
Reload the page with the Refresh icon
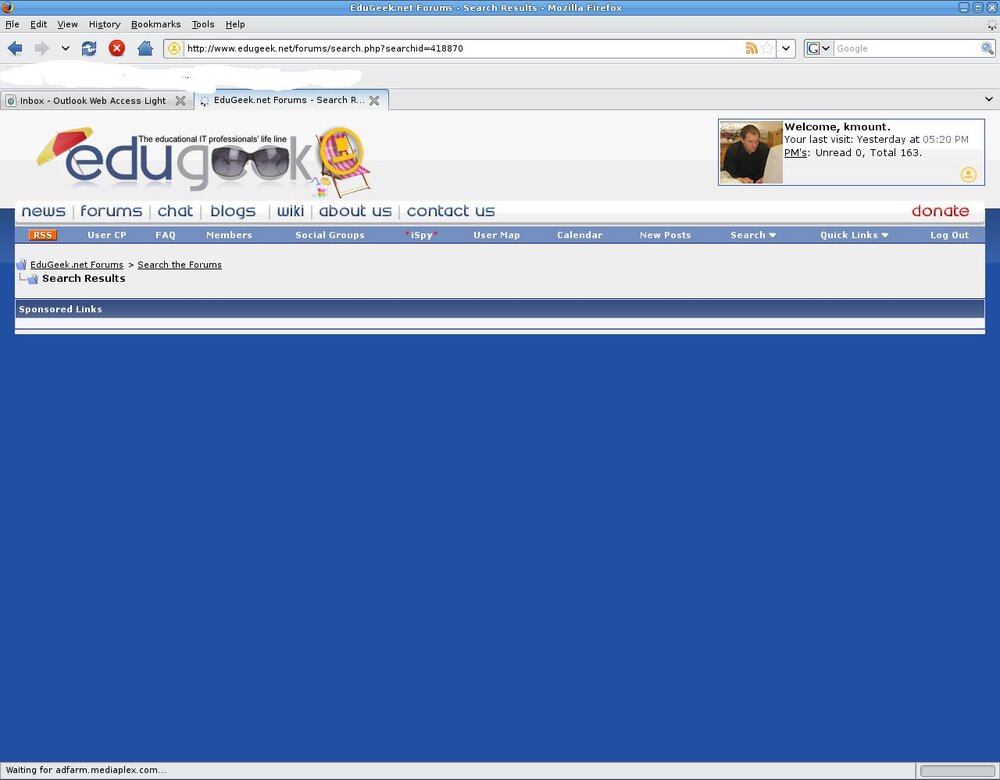click(x=89, y=48)
